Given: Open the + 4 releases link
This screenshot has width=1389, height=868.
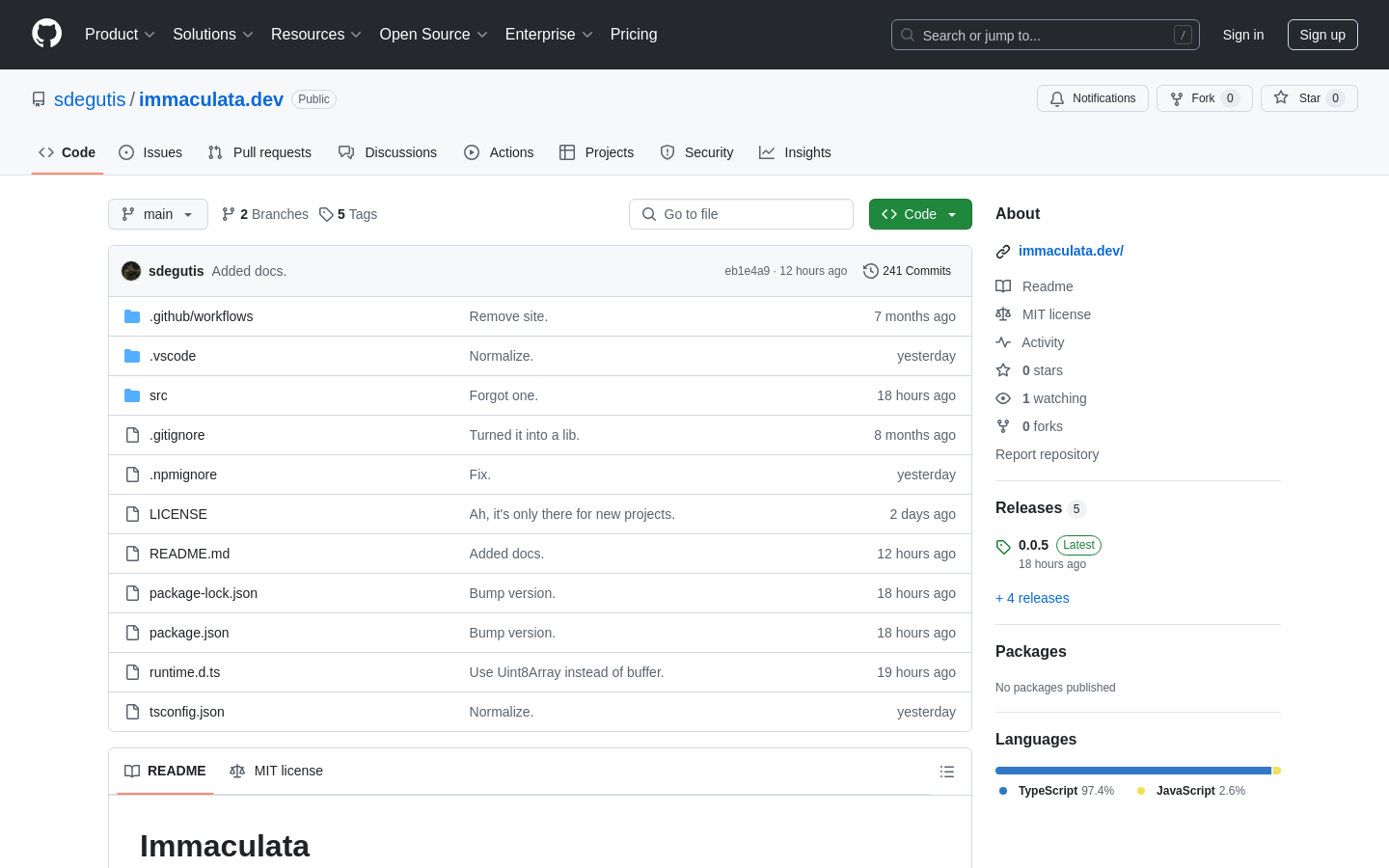Looking at the screenshot, I should tap(1032, 598).
